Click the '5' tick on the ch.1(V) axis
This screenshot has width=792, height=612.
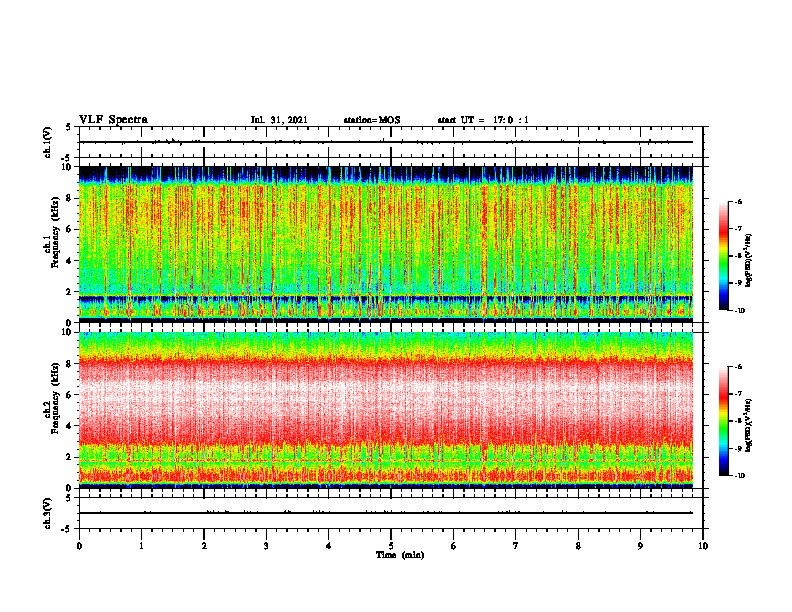pos(69,128)
